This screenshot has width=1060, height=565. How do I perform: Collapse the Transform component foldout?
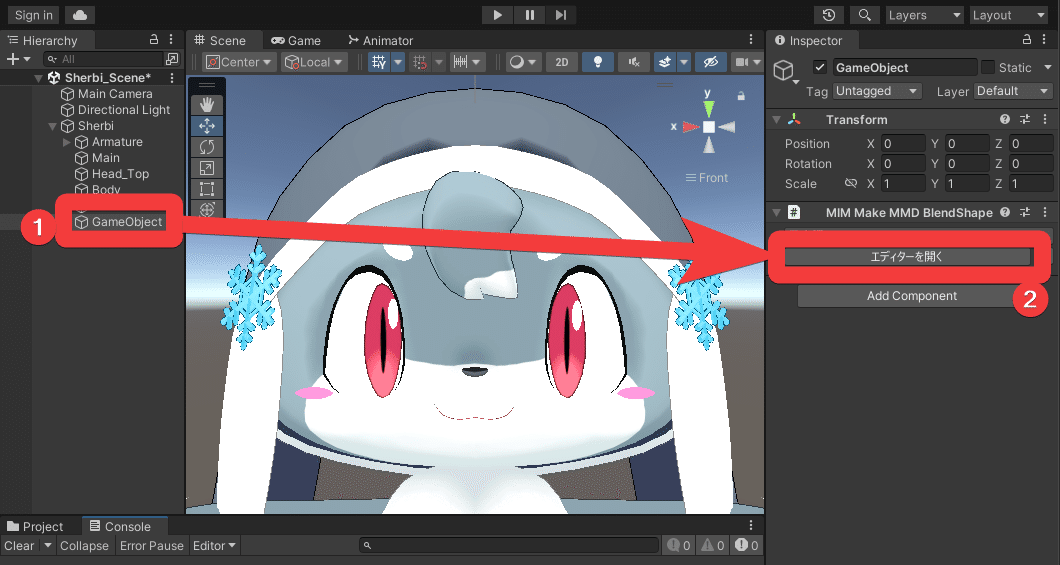776,120
